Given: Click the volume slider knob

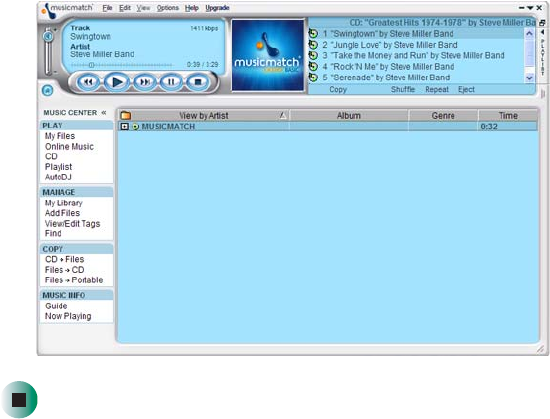Looking at the screenshot, I should (48, 36).
